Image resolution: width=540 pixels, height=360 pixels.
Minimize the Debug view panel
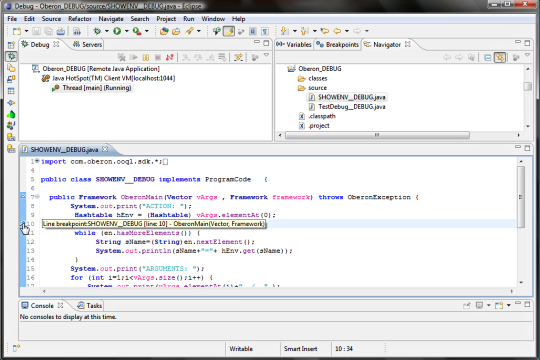tap(257, 42)
